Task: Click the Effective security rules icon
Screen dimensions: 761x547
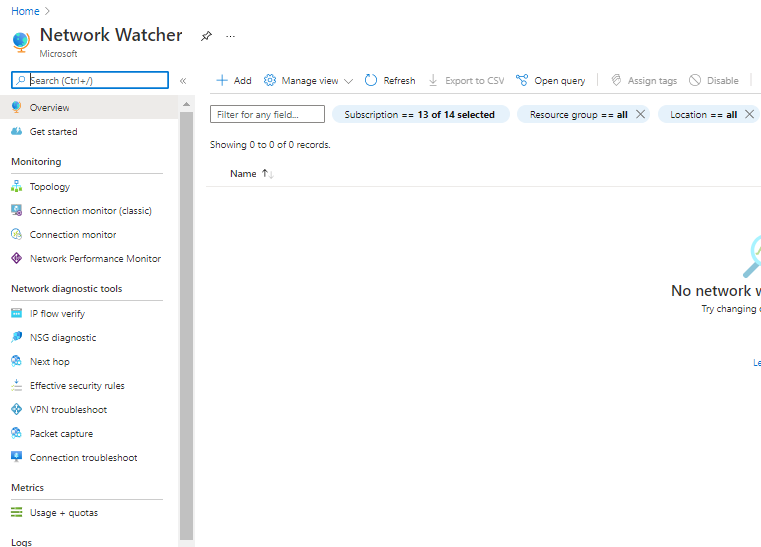Action: click(17, 385)
